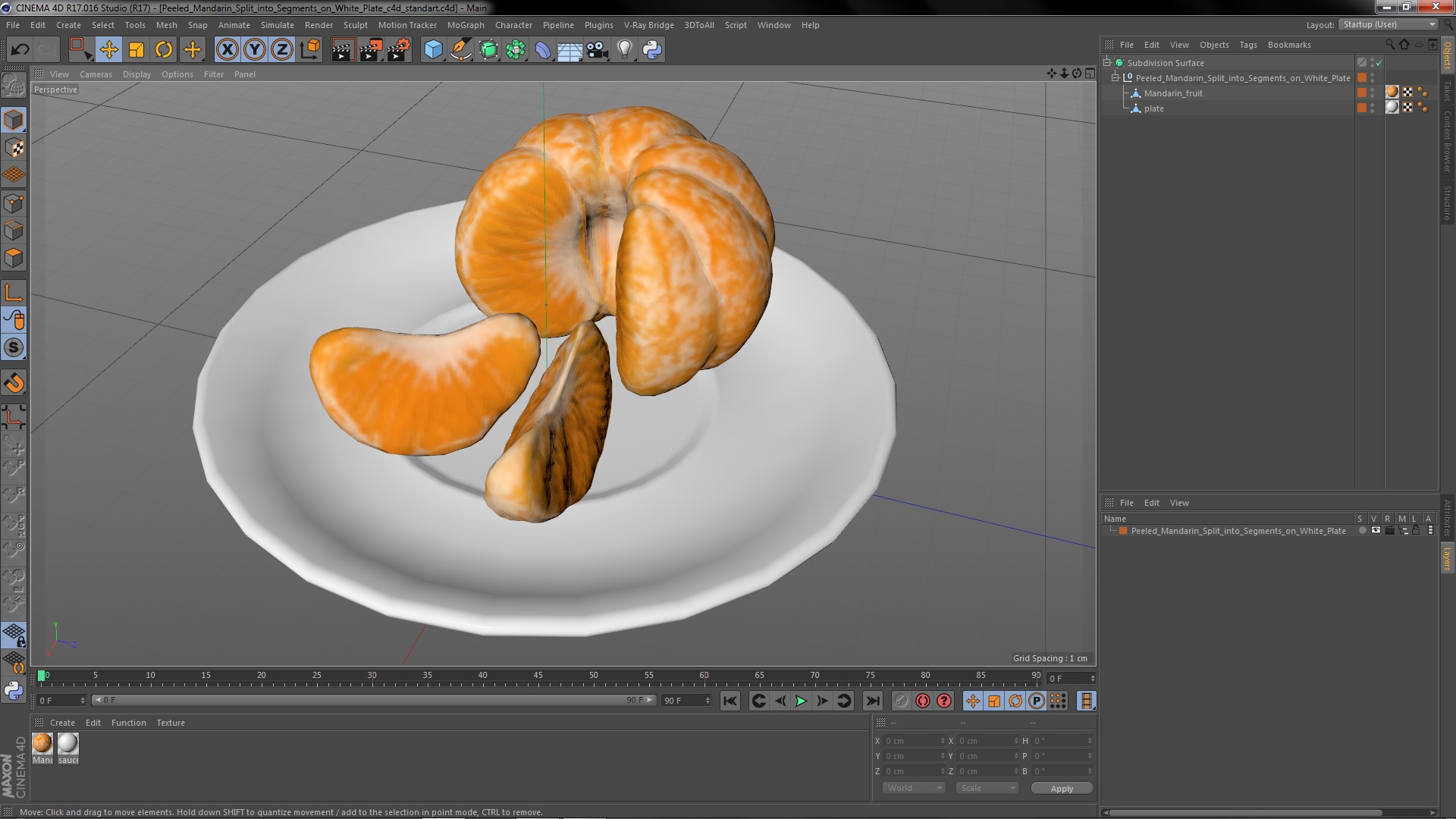1456x819 pixels.
Task: Play animation forward
Action: click(801, 701)
